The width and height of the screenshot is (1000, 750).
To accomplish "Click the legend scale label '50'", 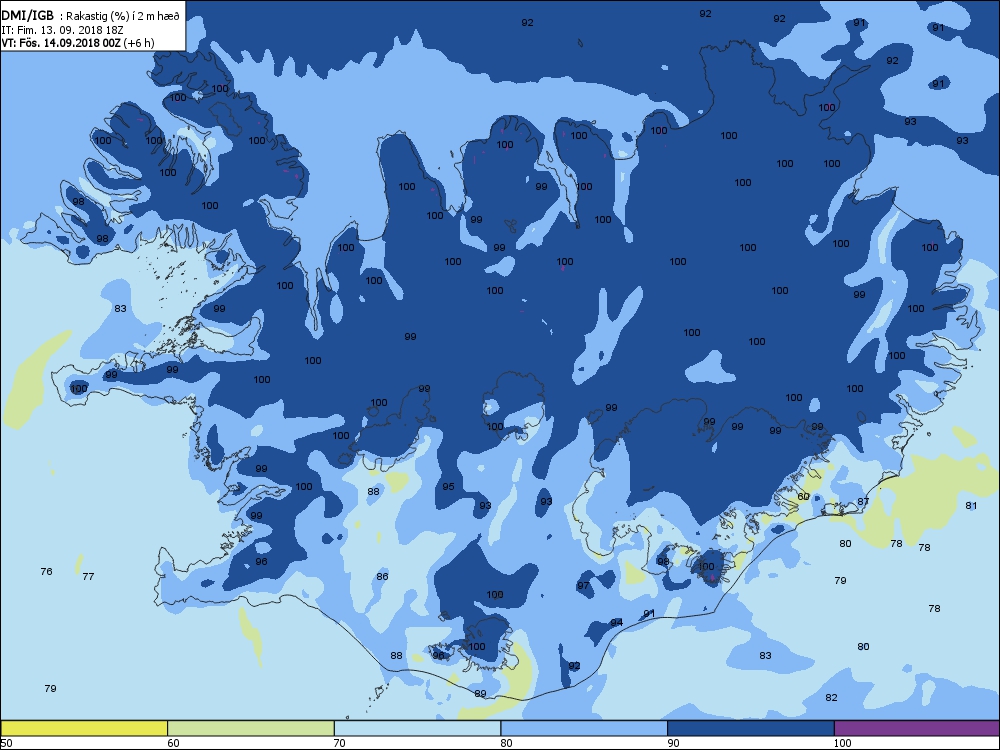I will pos(6,743).
